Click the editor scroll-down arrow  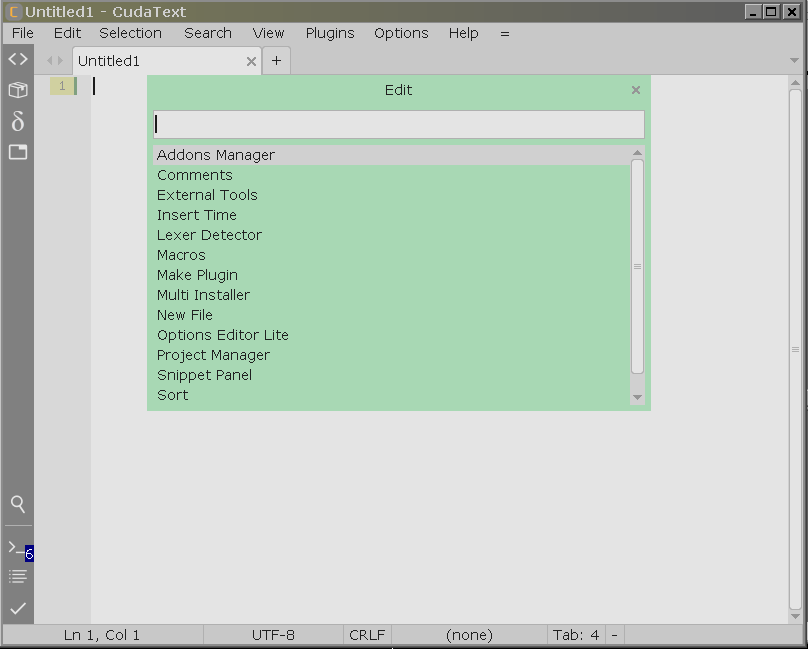point(795,617)
